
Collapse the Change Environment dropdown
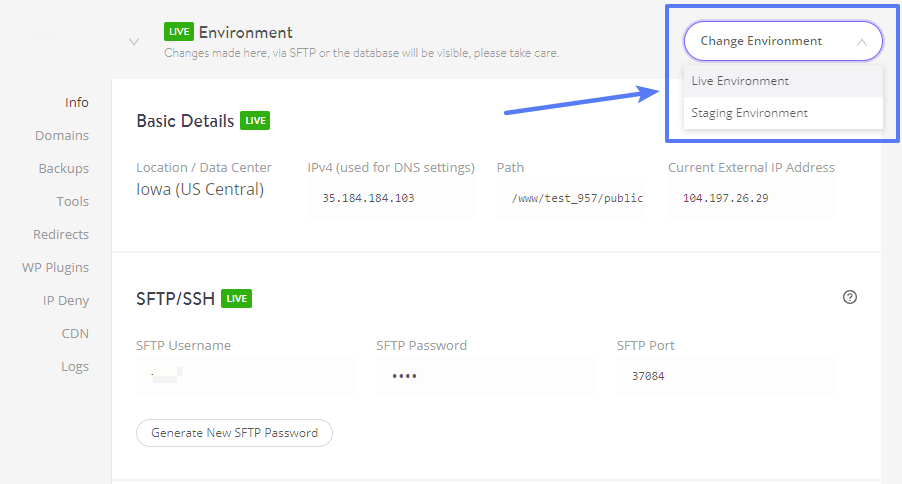click(x=783, y=41)
